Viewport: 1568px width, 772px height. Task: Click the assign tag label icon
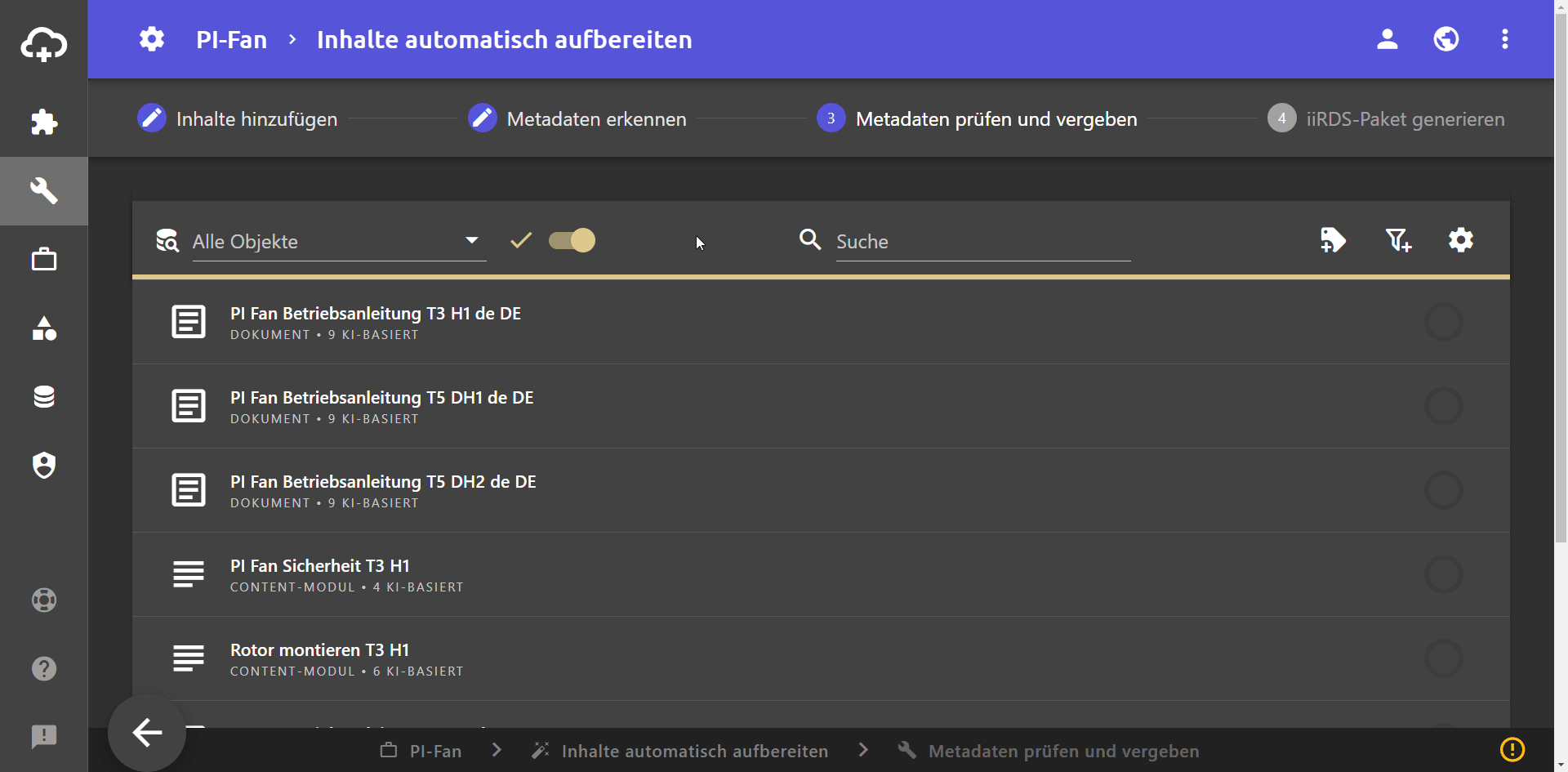coord(1333,240)
